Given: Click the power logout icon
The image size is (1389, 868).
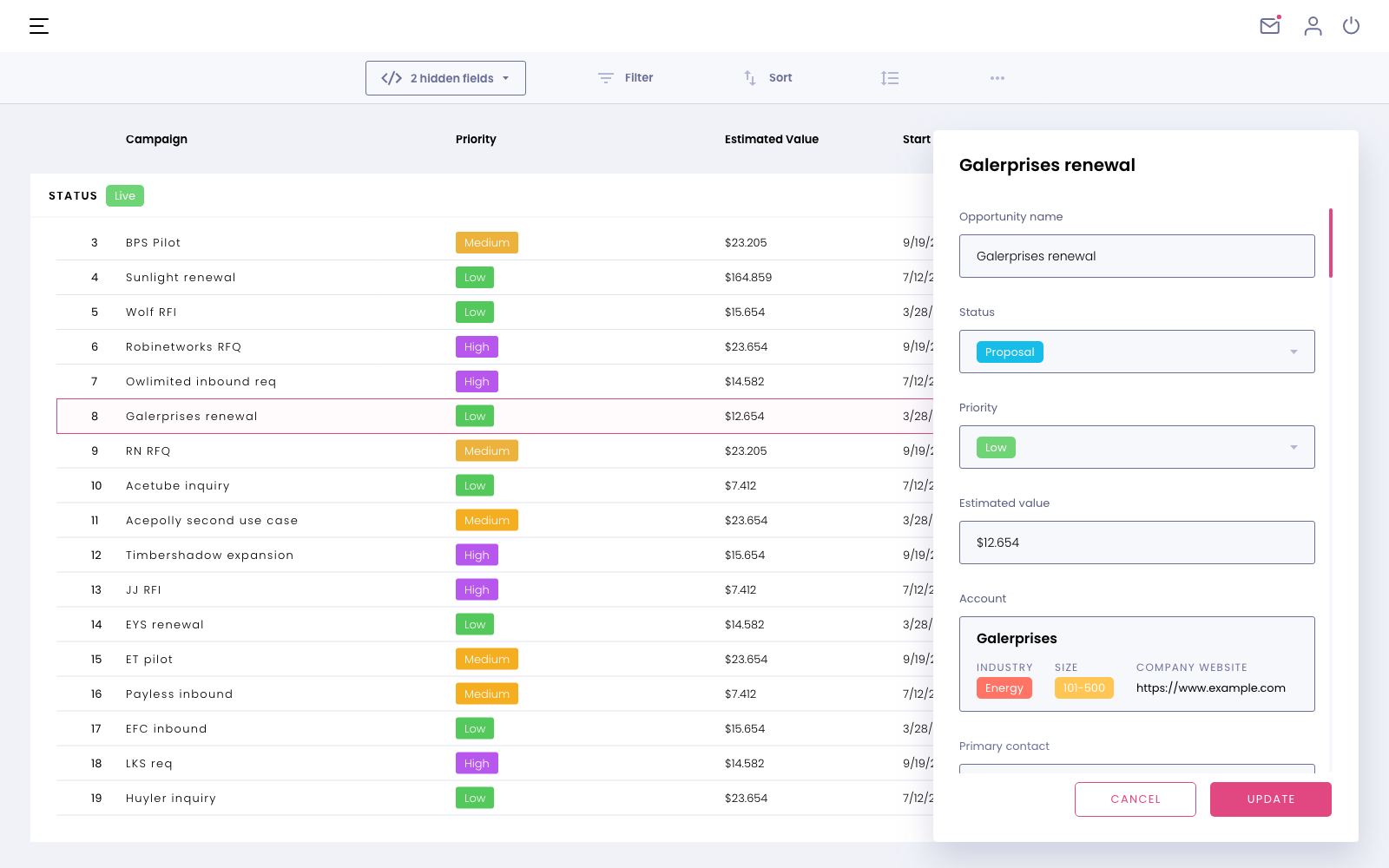Looking at the screenshot, I should pyautogui.click(x=1351, y=26).
